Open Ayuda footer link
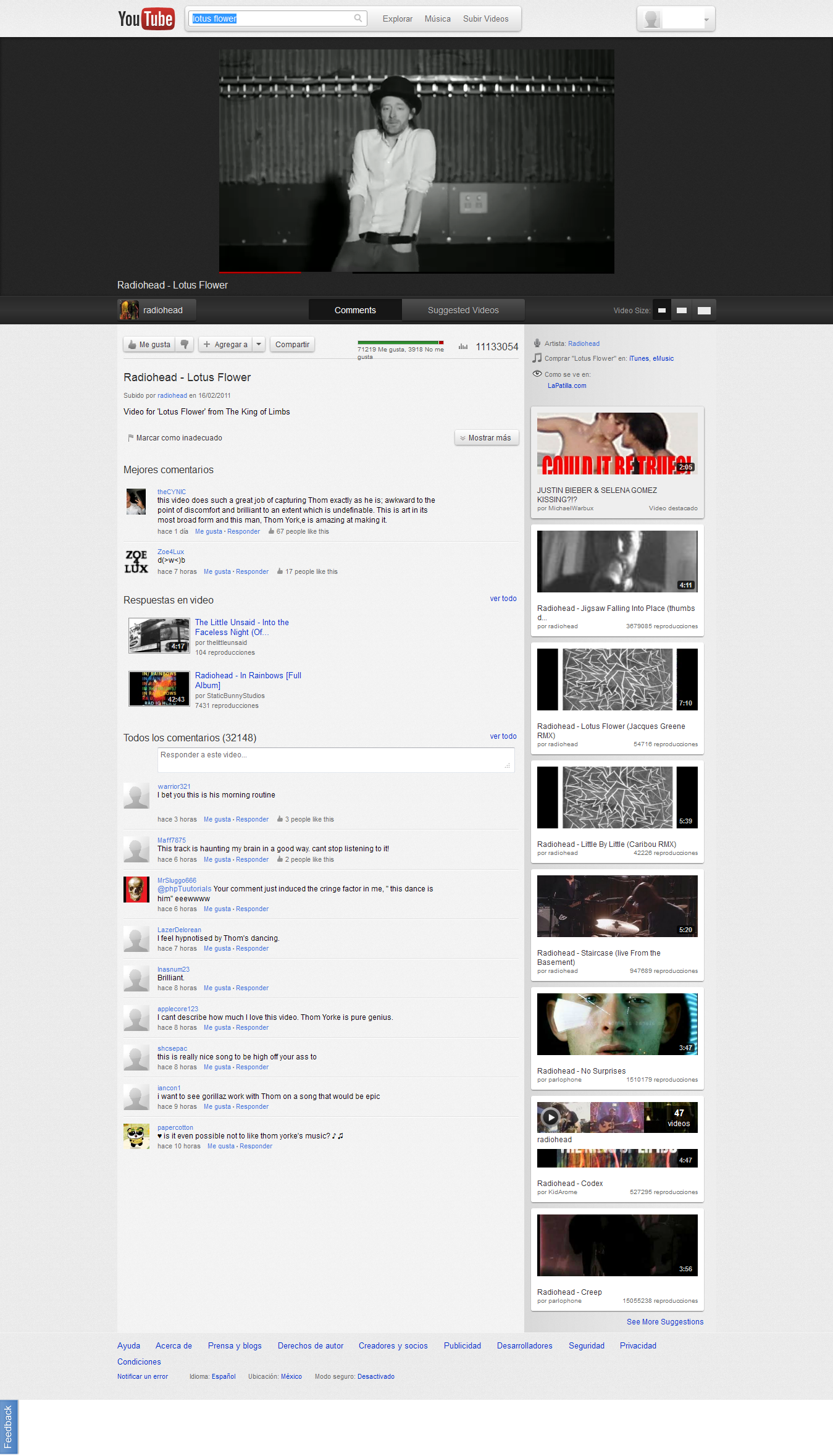 [128, 1345]
